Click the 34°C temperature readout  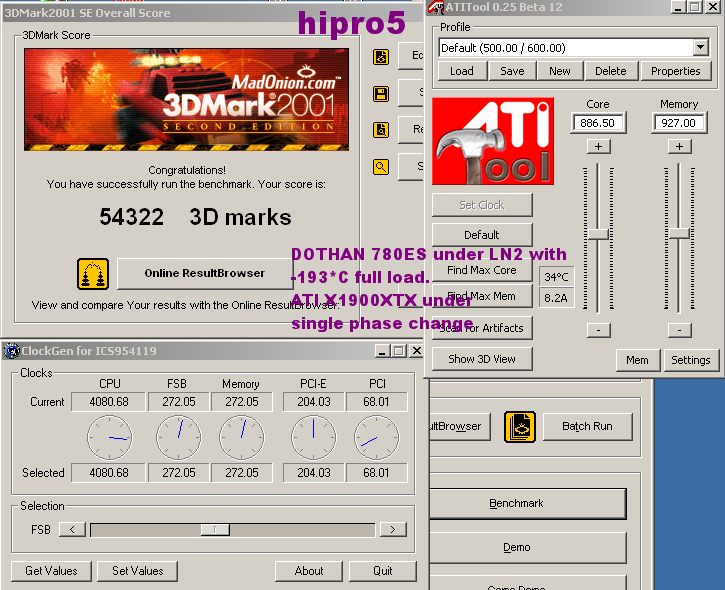[557, 277]
